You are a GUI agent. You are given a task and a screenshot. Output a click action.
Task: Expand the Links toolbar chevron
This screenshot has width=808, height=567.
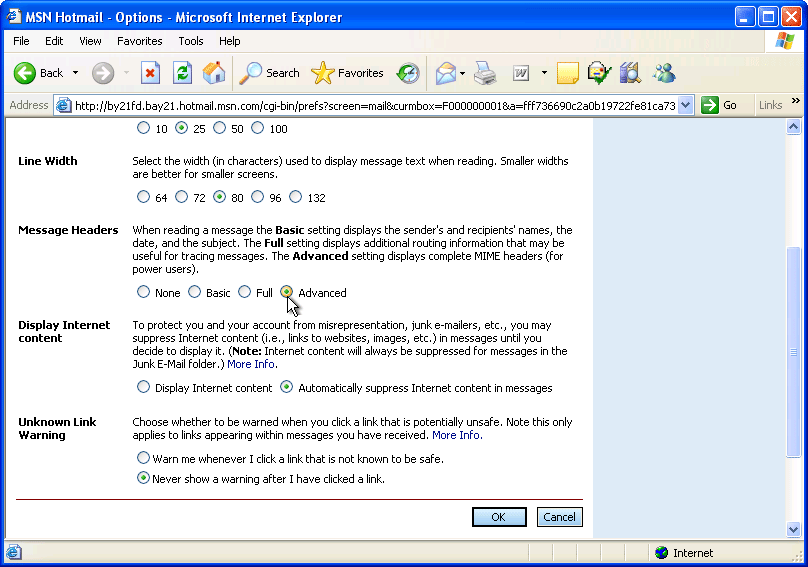click(x=796, y=102)
